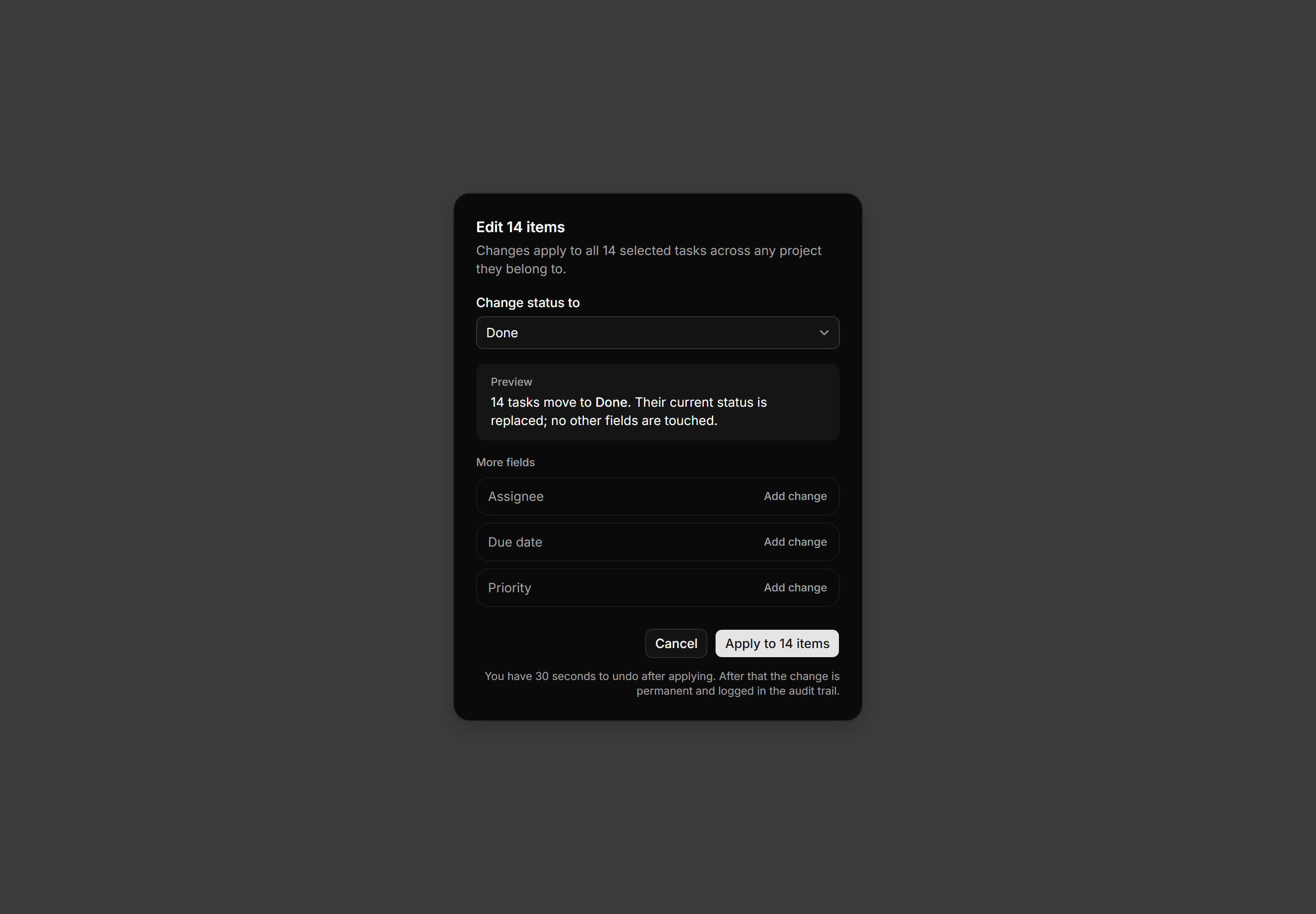Screen dimensions: 1316x914
Task: Select the Priority row label
Action: coord(509,588)
